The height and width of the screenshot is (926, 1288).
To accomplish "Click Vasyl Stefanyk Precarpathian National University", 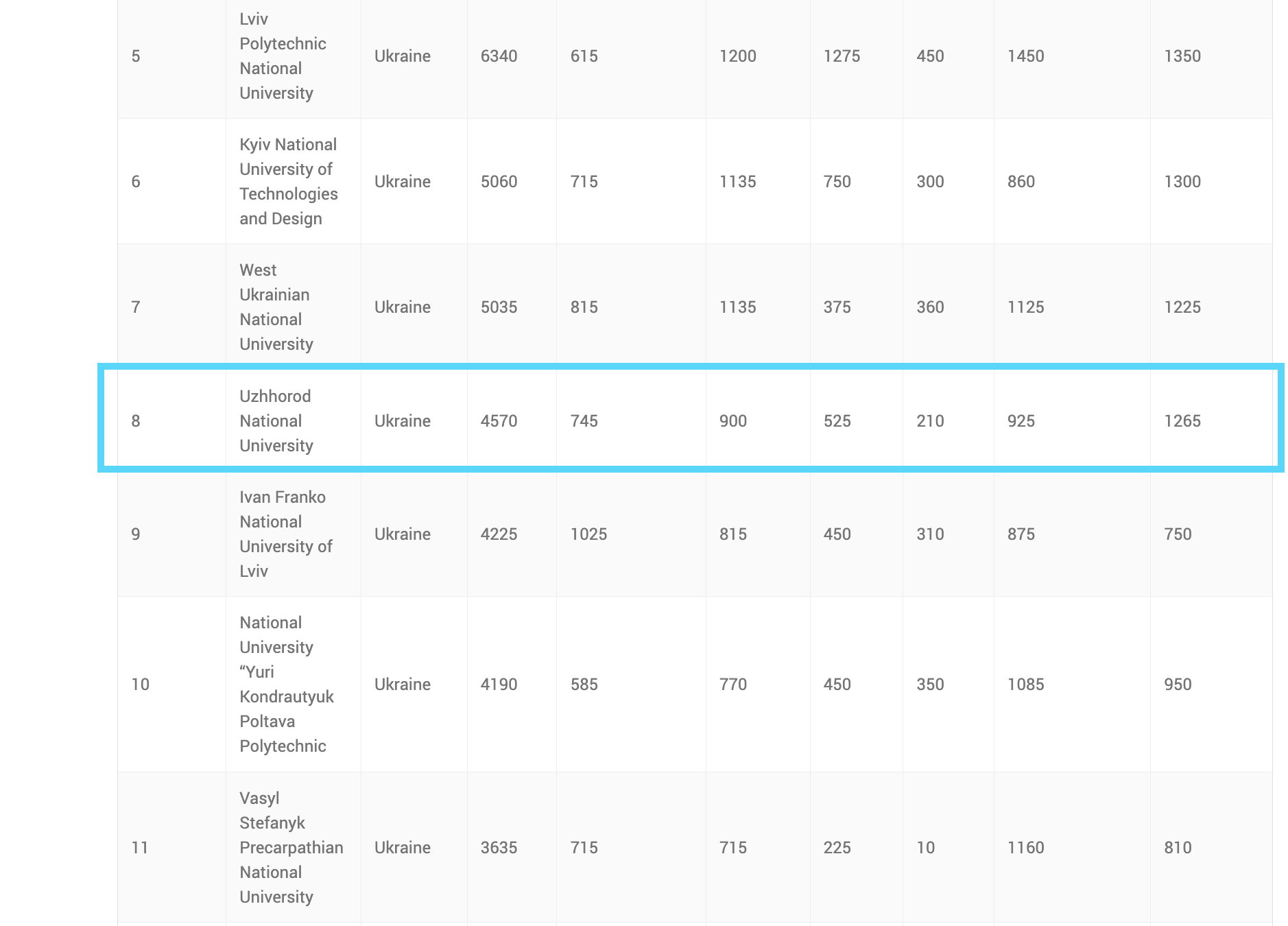I will (x=291, y=847).
